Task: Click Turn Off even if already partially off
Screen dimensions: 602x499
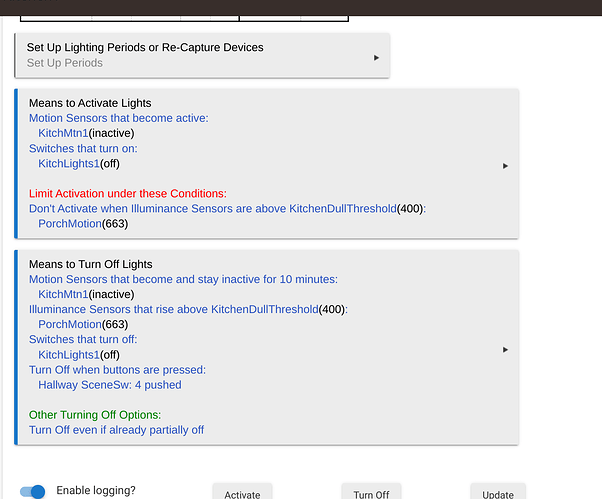Action: click(x=116, y=430)
